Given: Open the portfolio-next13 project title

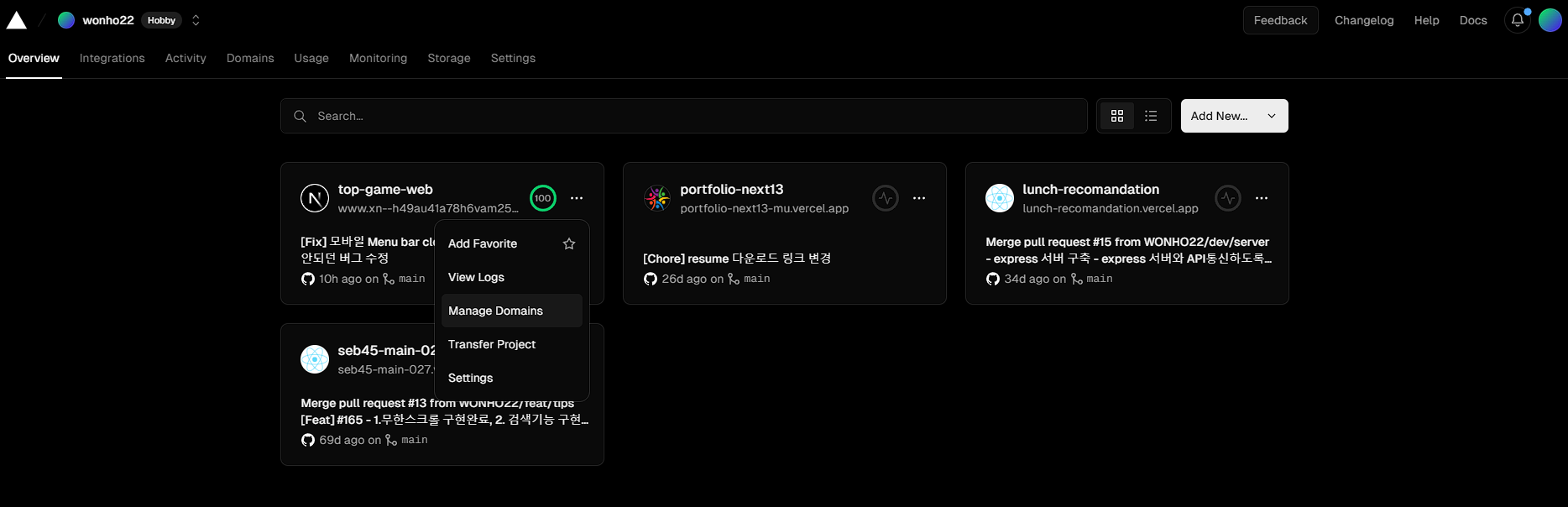Looking at the screenshot, I should tap(732, 190).
